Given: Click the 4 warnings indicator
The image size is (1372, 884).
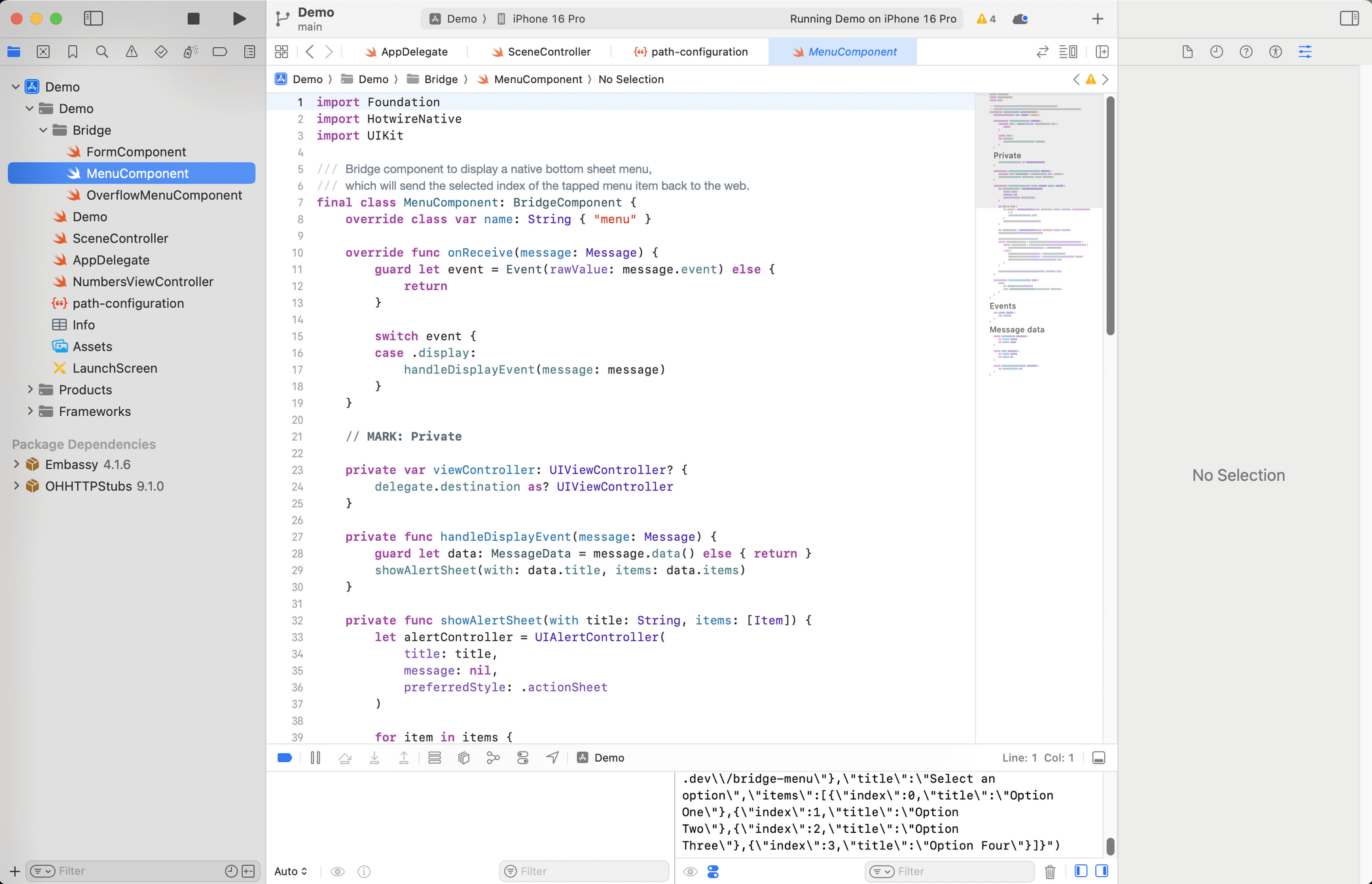Looking at the screenshot, I should pyautogui.click(x=986, y=19).
